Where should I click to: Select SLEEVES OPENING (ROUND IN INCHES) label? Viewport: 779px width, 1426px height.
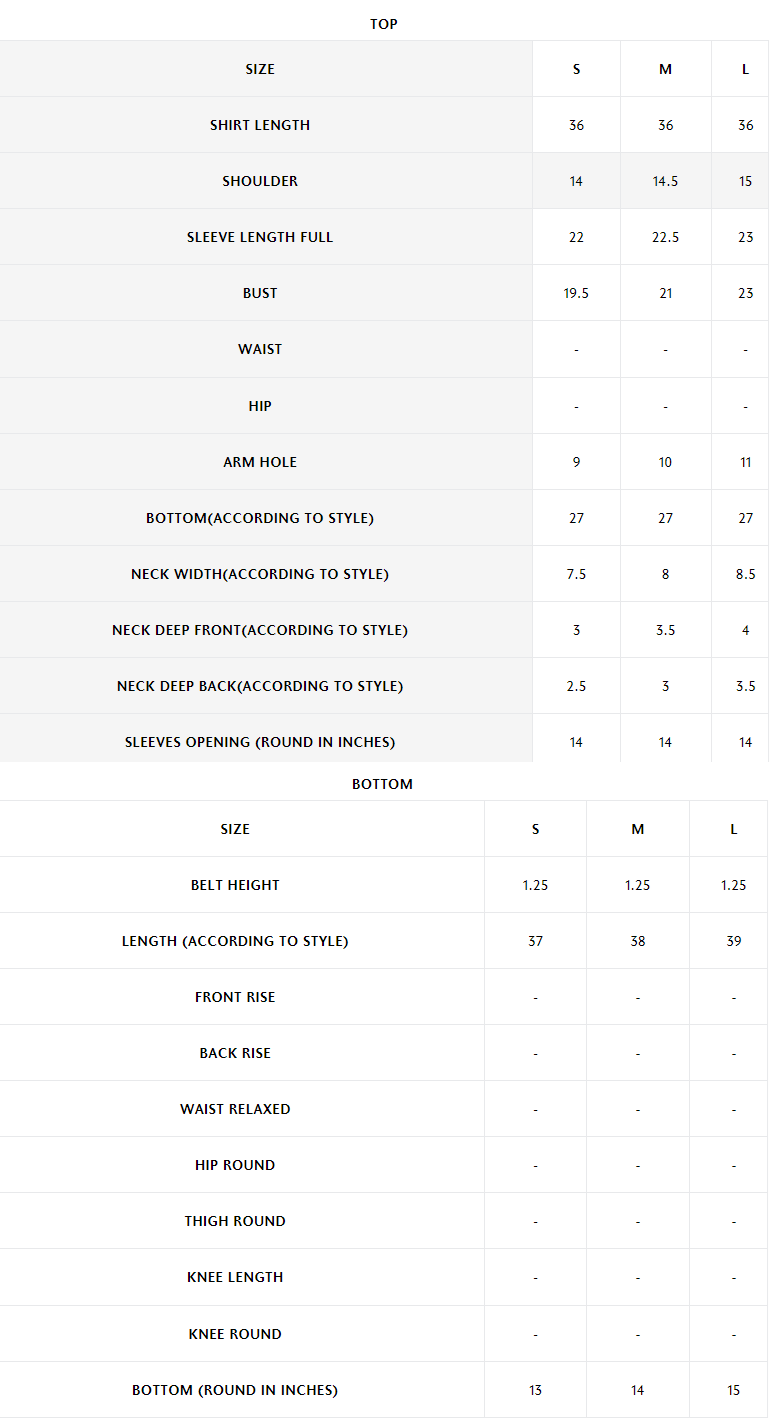(x=260, y=742)
